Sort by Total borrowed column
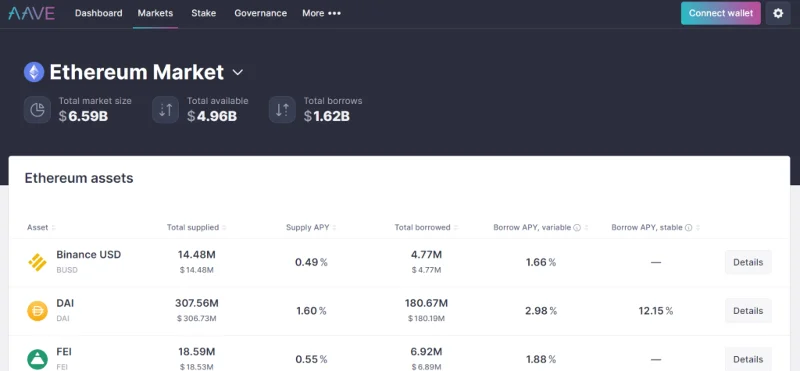 click(426, 228)
